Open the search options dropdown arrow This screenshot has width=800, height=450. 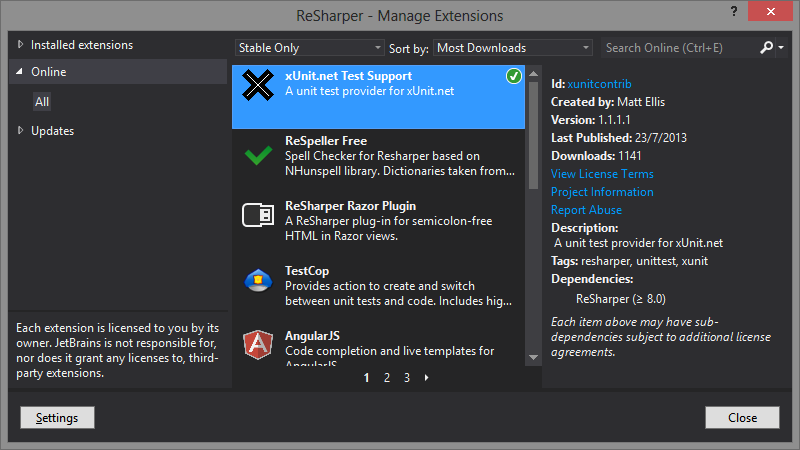[x=781, y=47]
